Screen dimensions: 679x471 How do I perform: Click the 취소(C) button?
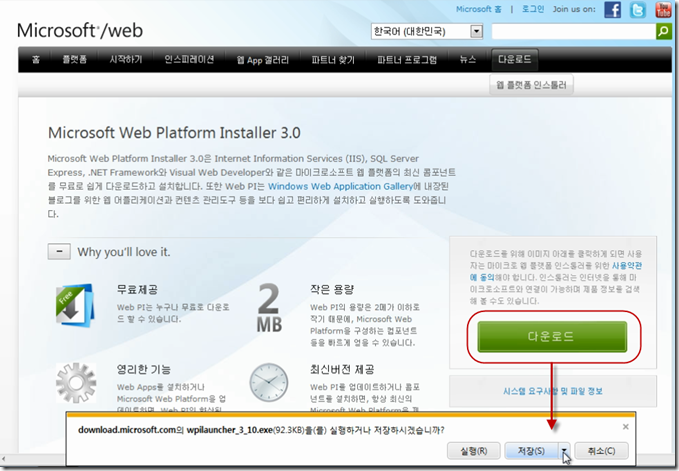[601, 451]
